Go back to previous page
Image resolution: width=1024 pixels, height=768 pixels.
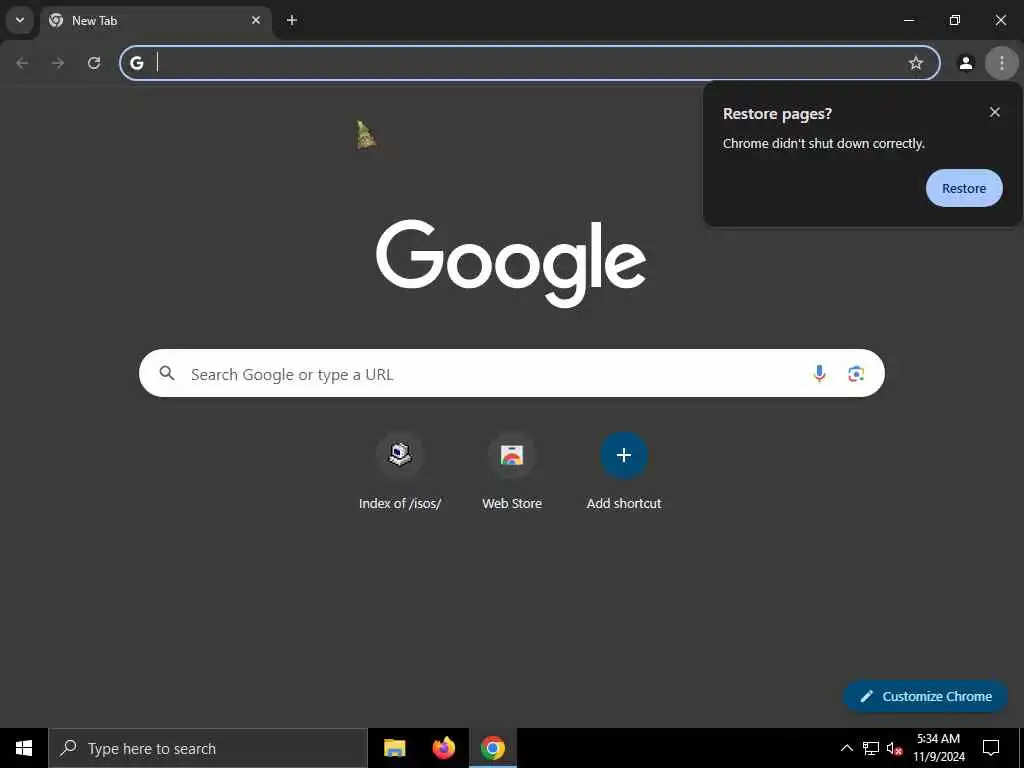coord(22,63)
